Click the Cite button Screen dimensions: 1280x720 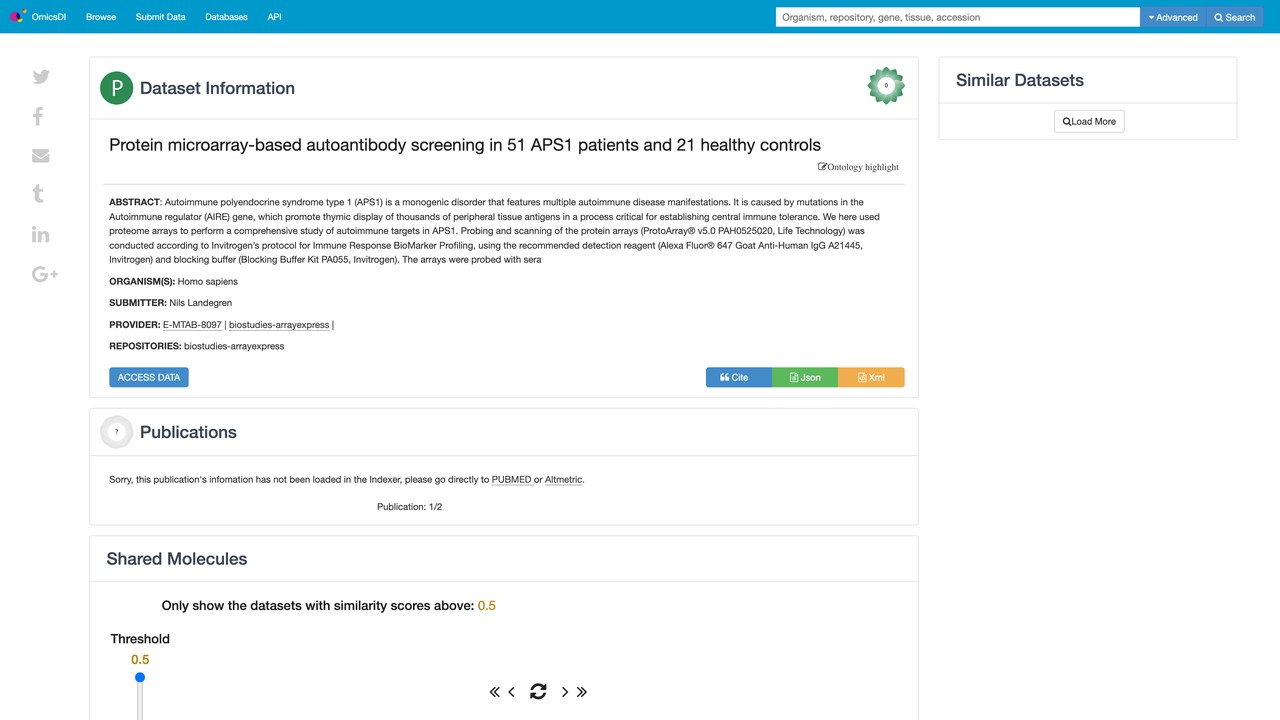(x=739, y=377)
